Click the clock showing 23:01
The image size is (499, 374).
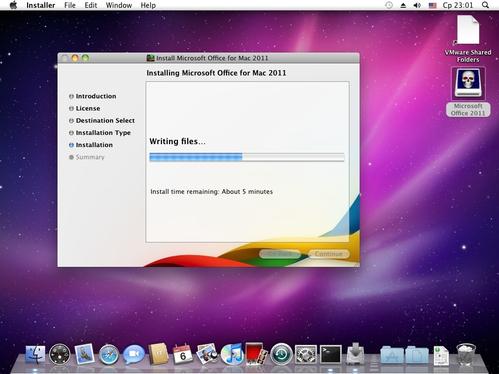coord(458,5)
